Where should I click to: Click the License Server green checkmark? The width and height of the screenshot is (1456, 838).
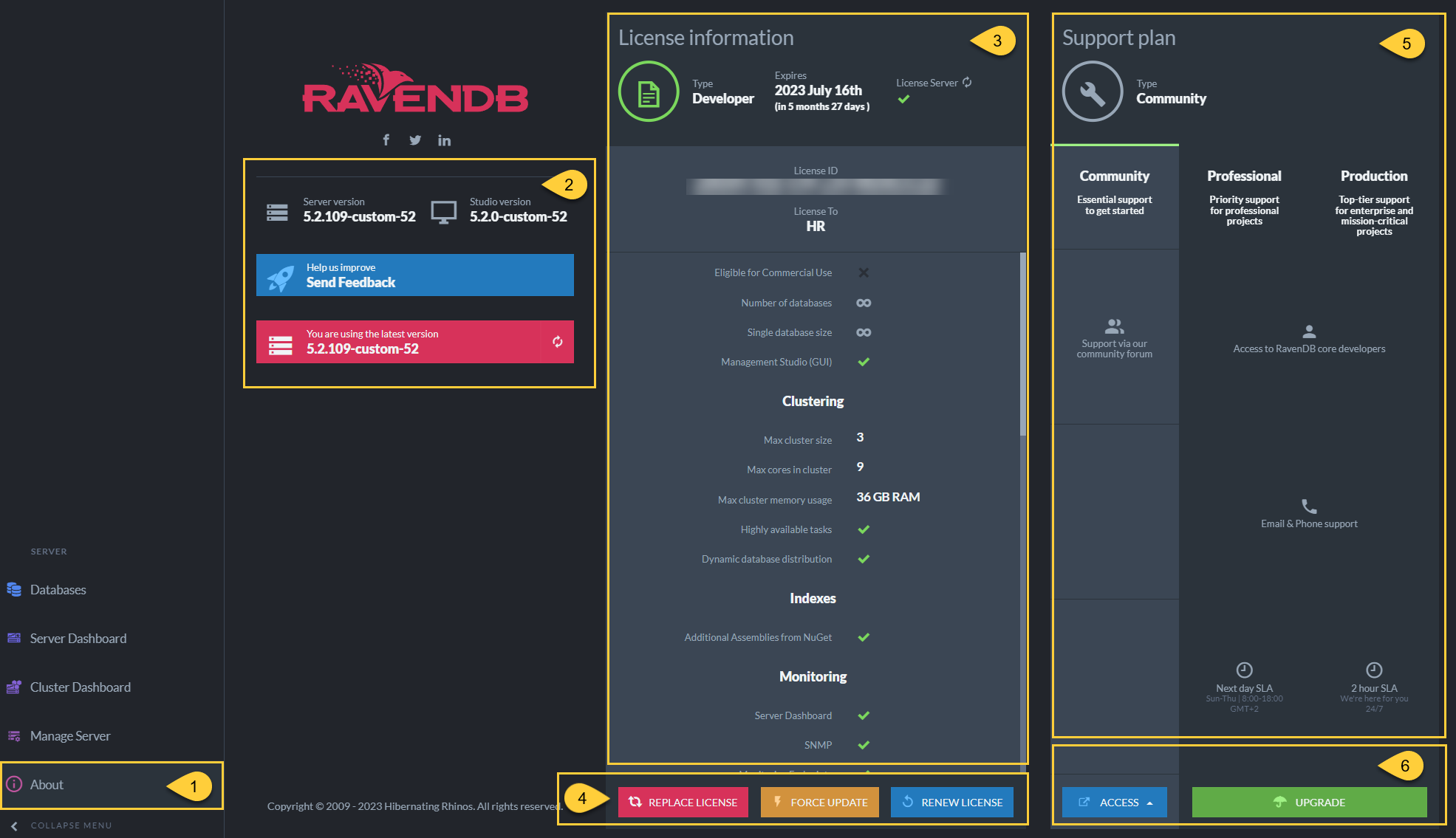tap(903, 99)
